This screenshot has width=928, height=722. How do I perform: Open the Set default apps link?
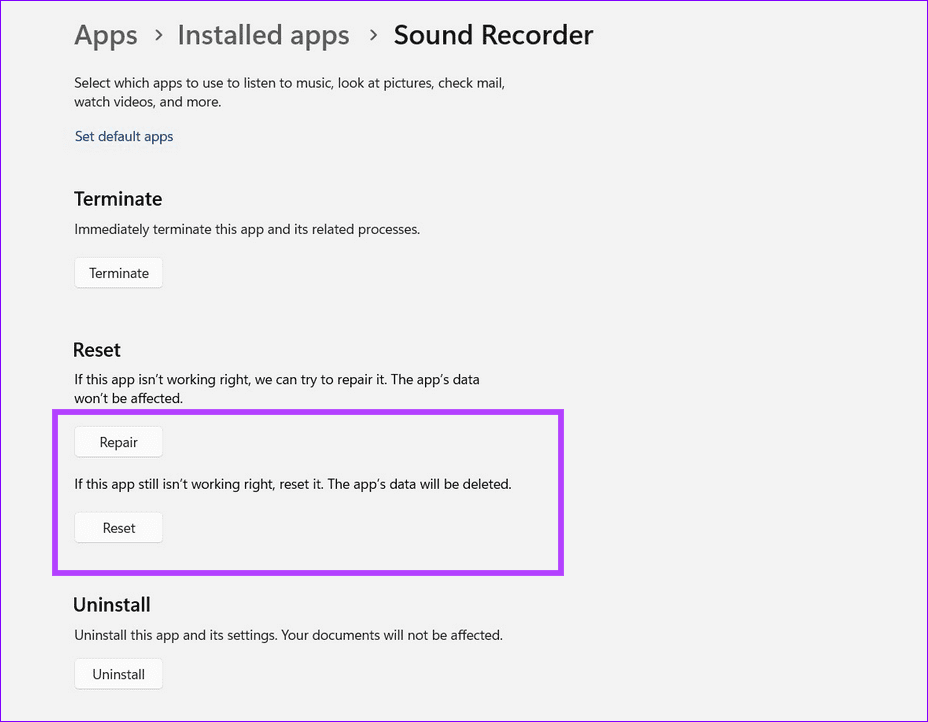pos(123,136)
